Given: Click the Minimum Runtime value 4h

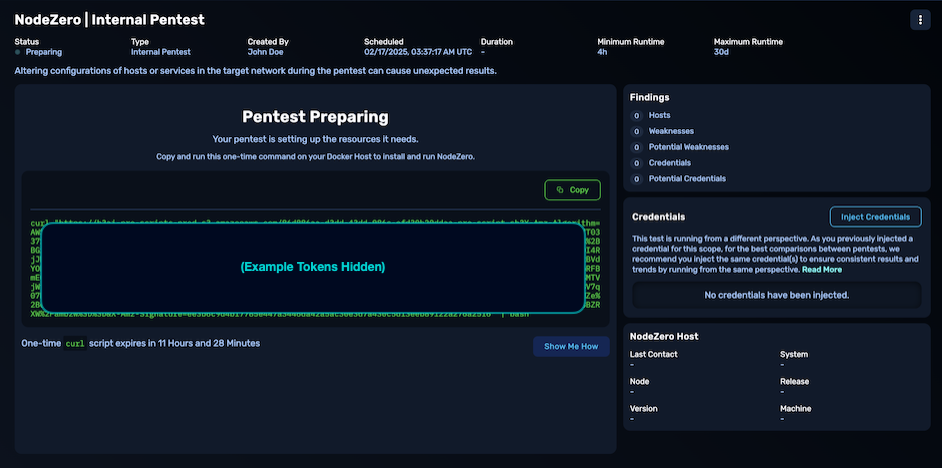Looking at the screenshot, I should pos(602,52).
